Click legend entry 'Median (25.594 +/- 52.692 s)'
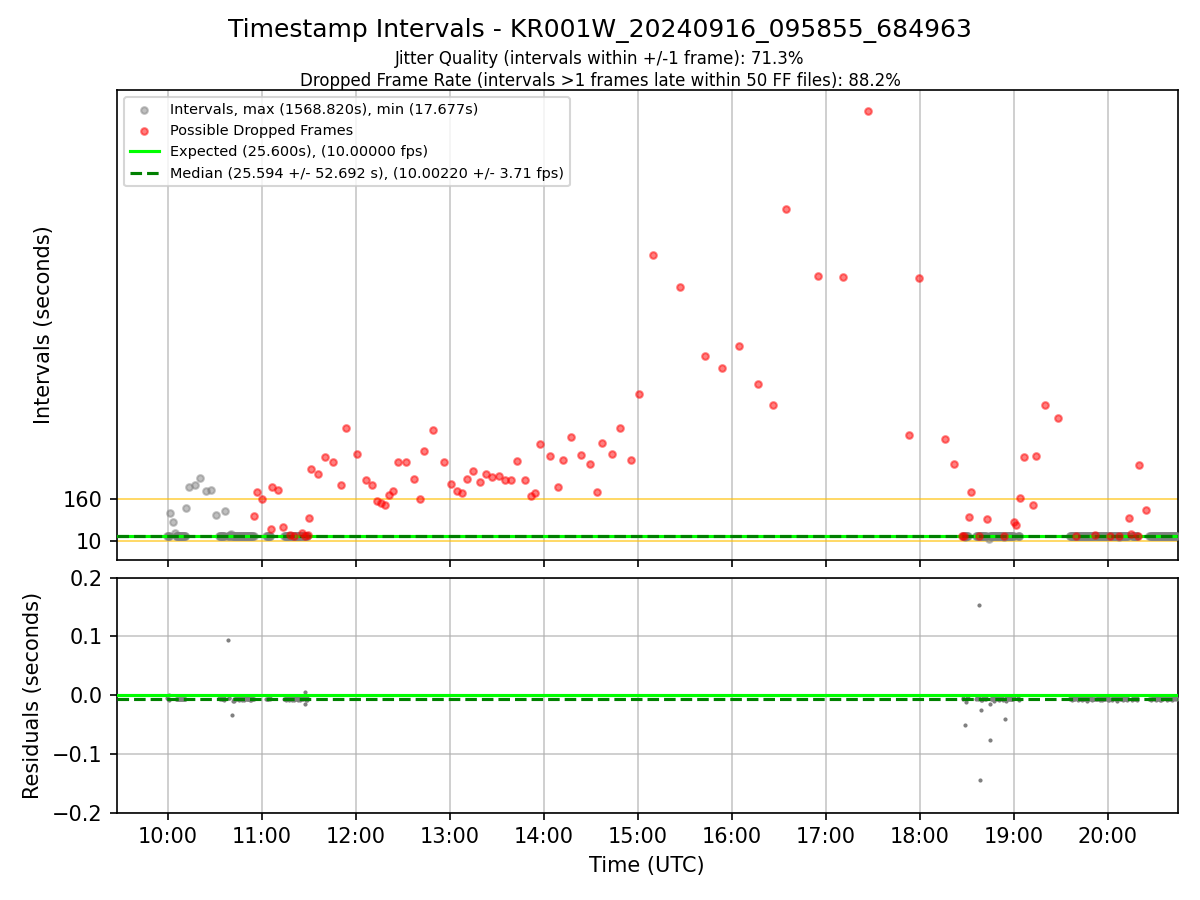The image size is (1200, 900). click(367, 173)
